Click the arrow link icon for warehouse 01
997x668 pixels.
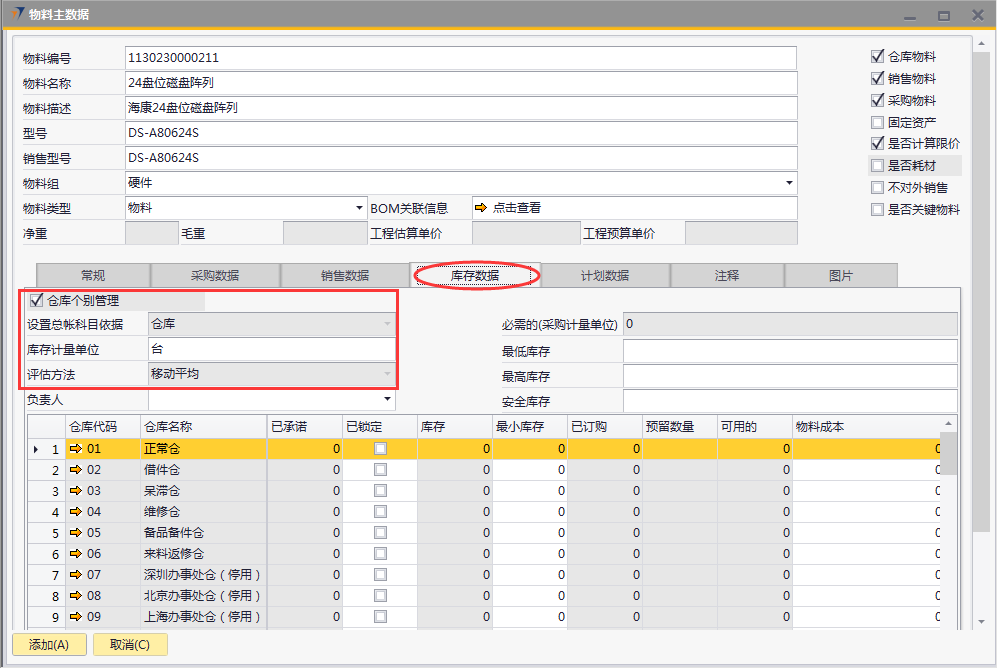[76, 449]
